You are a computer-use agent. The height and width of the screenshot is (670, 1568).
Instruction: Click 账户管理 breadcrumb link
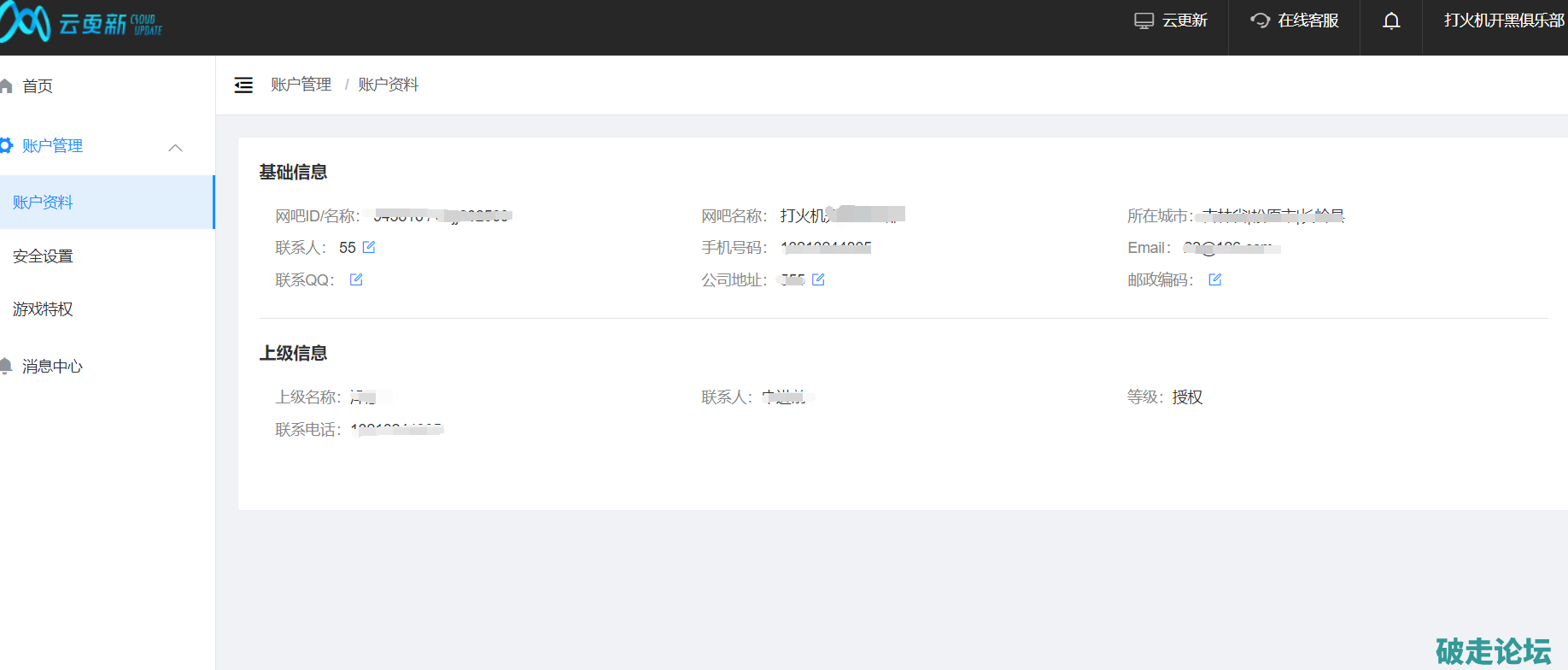click(301, 85)
